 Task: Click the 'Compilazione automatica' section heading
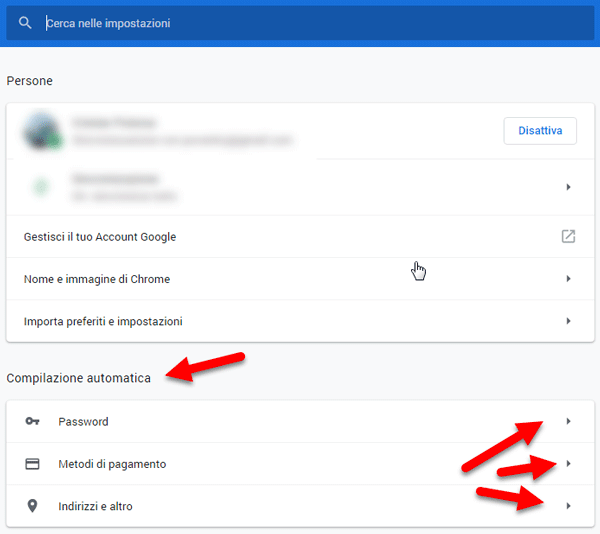click(78, 378)
